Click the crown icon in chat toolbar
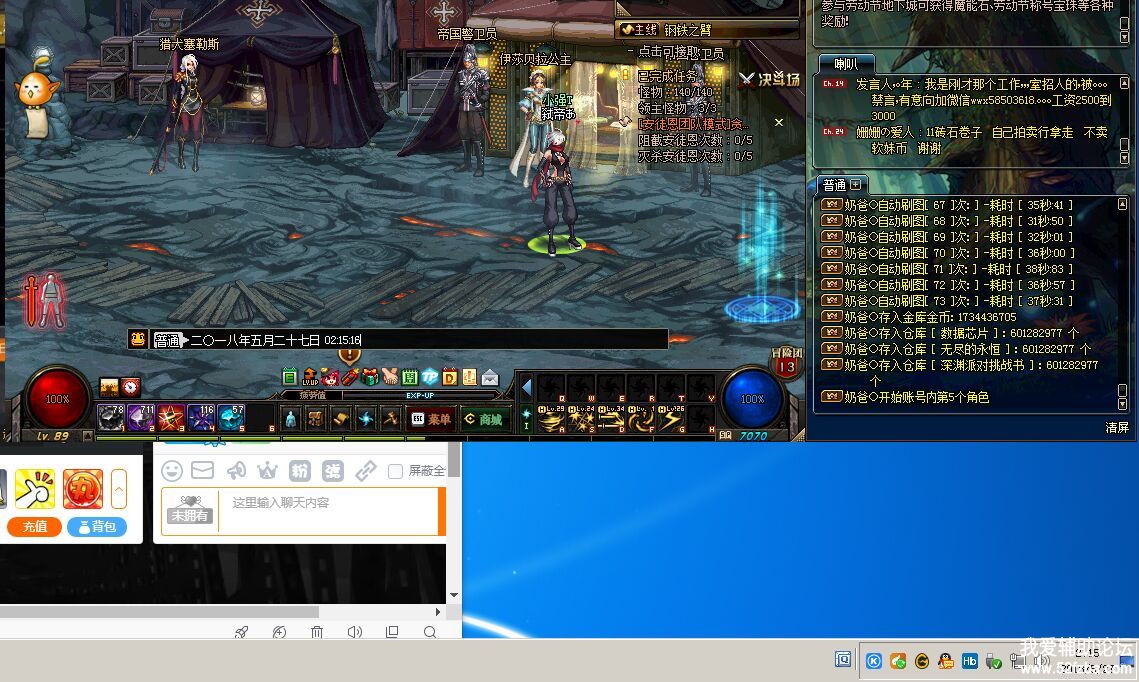The image size is (1139, 682). (x=268, y=471)
